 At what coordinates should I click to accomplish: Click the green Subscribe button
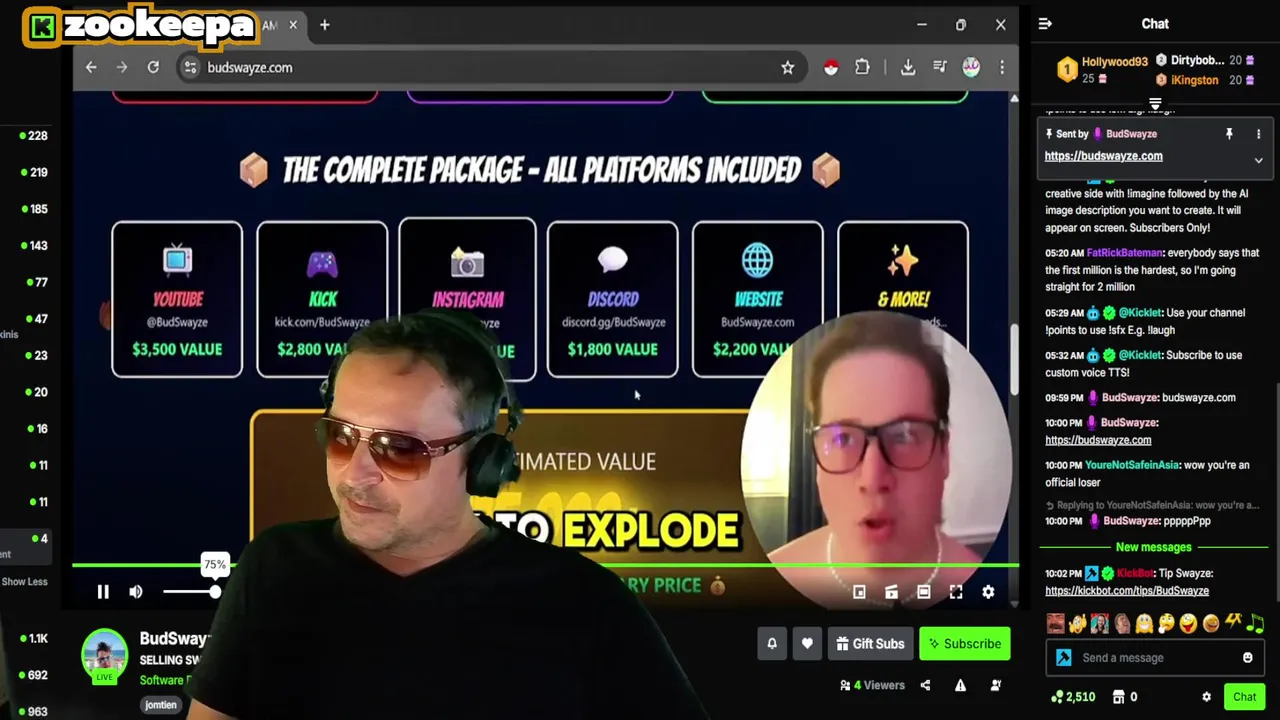965,644
